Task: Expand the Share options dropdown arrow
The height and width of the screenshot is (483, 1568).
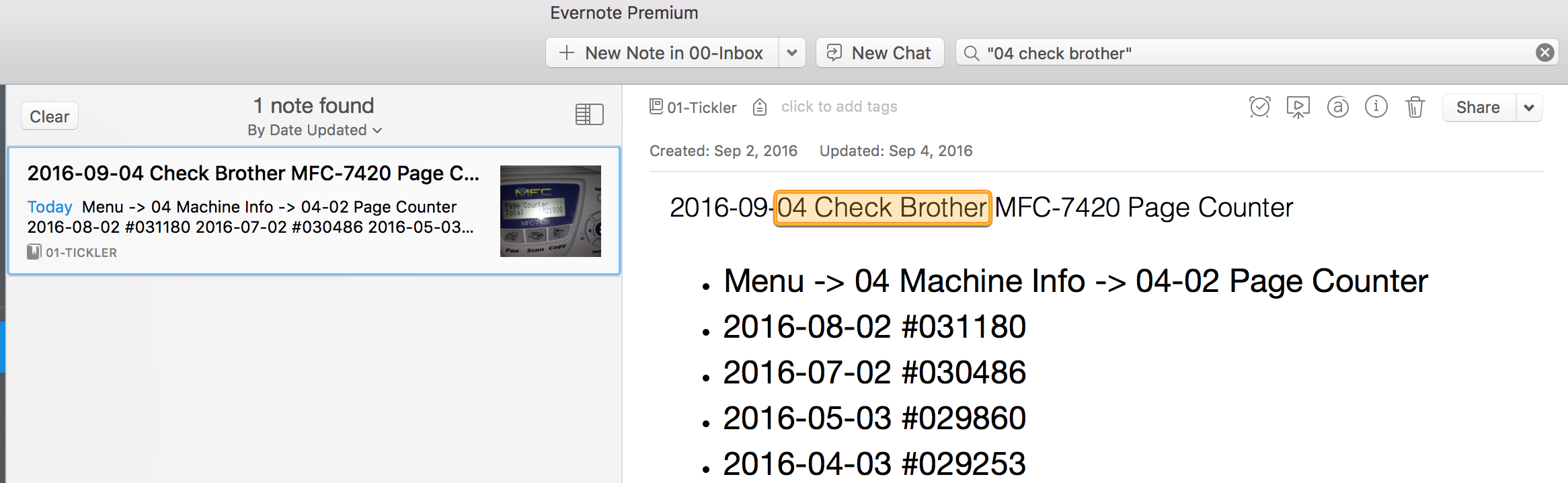Action: (1529, 108)
